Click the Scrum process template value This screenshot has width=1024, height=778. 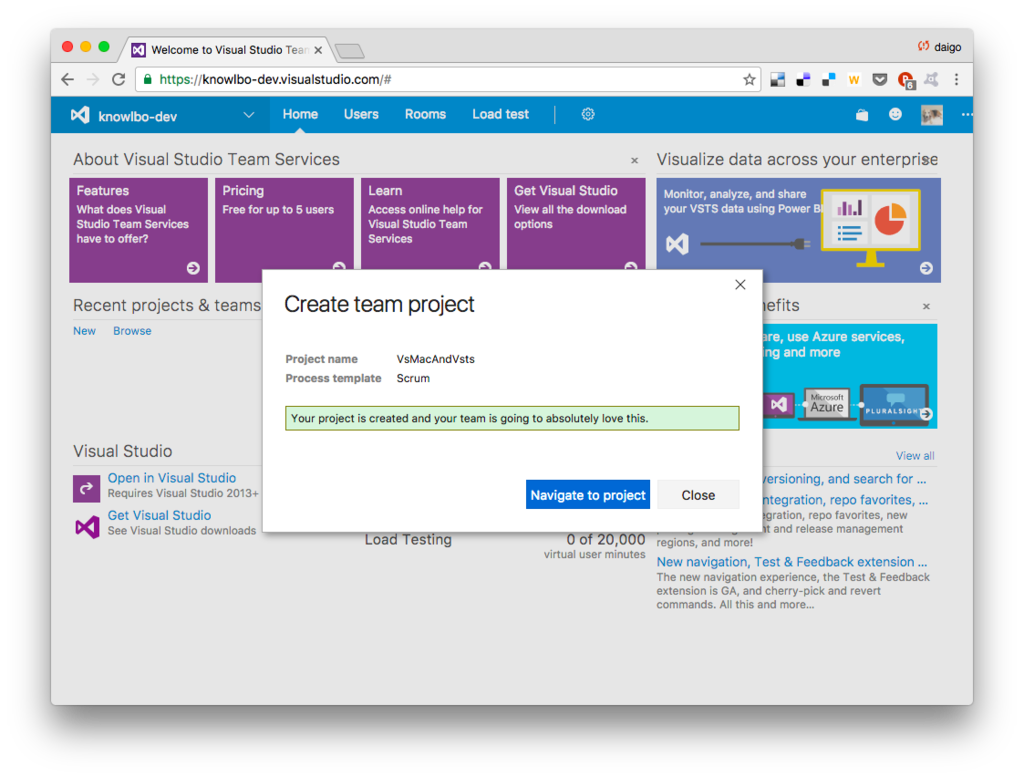[x=413, y=378]
